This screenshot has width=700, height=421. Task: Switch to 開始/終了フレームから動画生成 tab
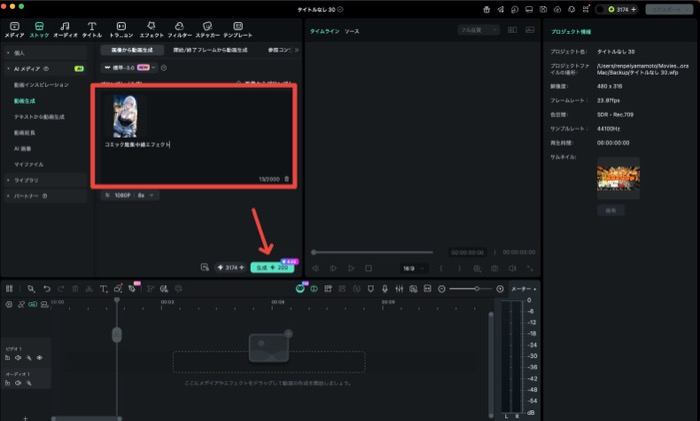click(210, 50)
